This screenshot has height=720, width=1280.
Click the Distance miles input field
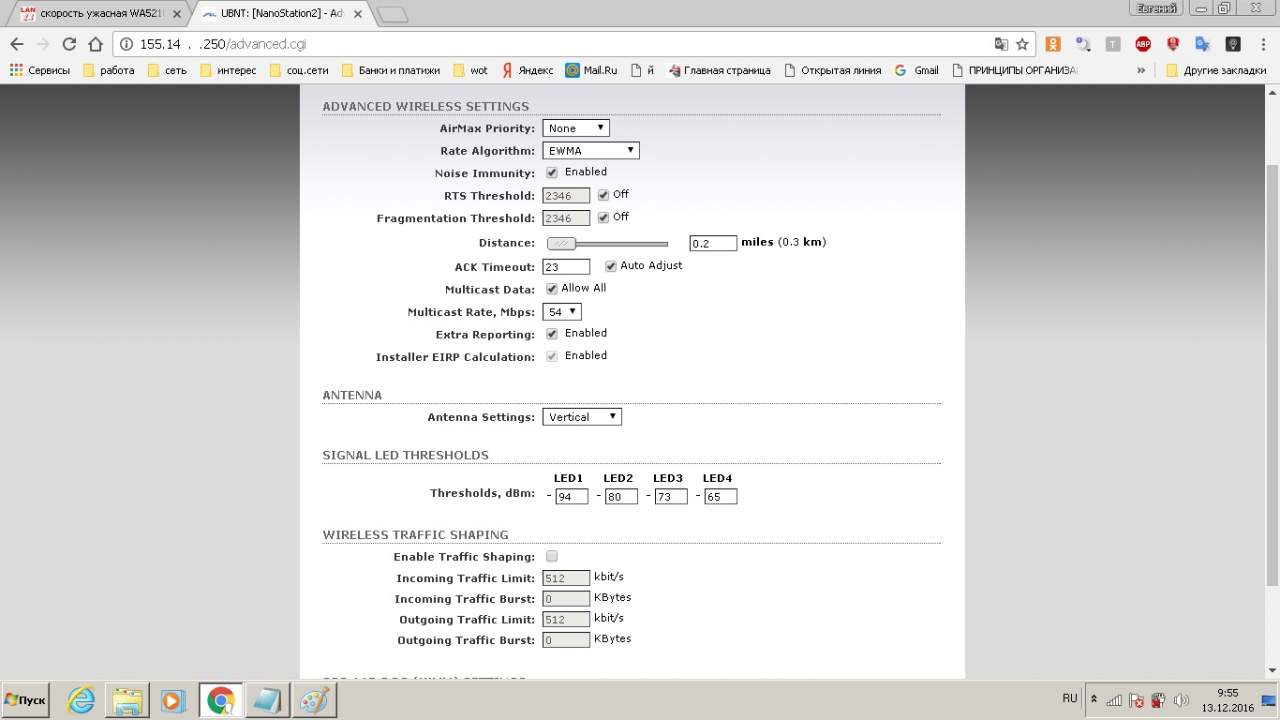coord(713,243)
